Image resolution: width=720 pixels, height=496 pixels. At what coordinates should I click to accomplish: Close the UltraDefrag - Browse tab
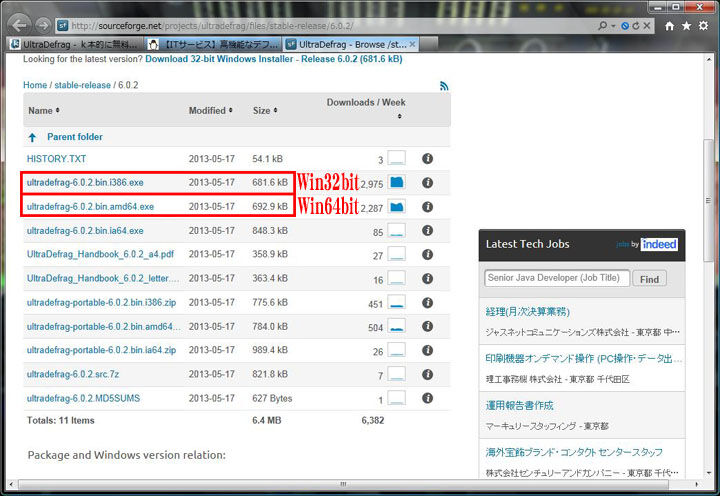coord(412,44)
